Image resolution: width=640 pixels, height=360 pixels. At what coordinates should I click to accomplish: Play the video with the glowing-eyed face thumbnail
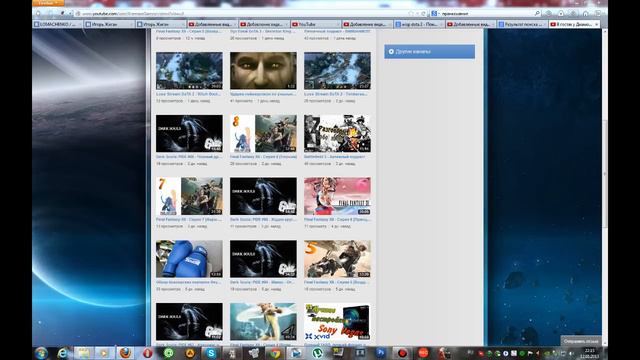[263, 71]
